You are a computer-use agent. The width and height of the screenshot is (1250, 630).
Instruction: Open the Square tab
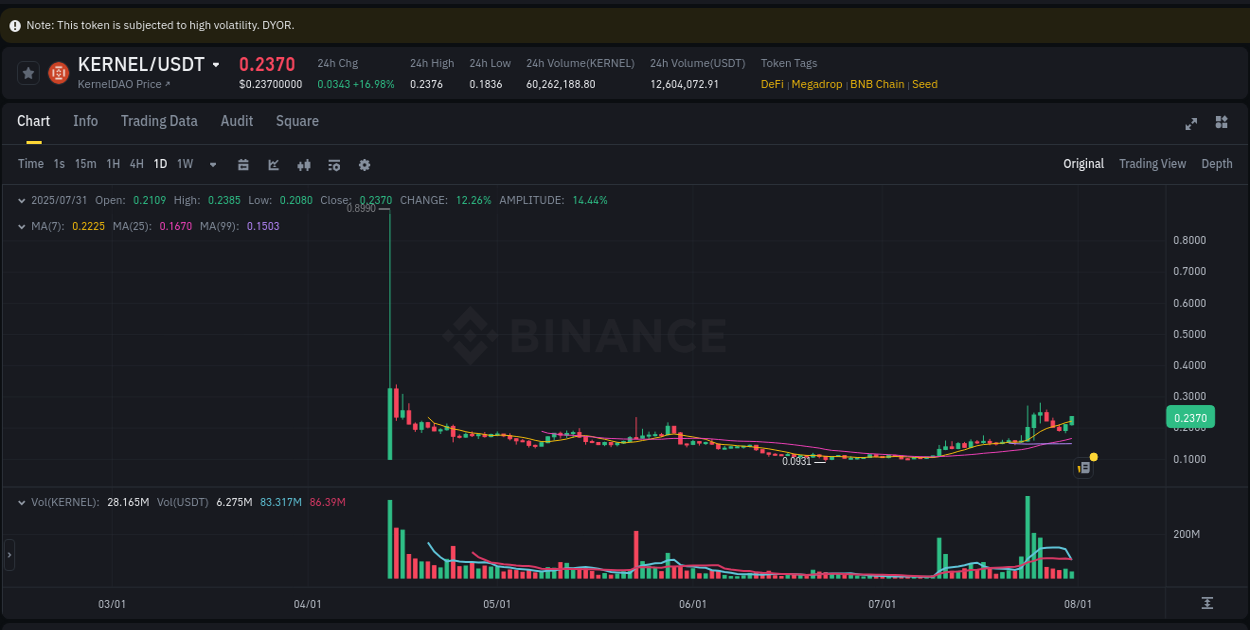[297, 121]
